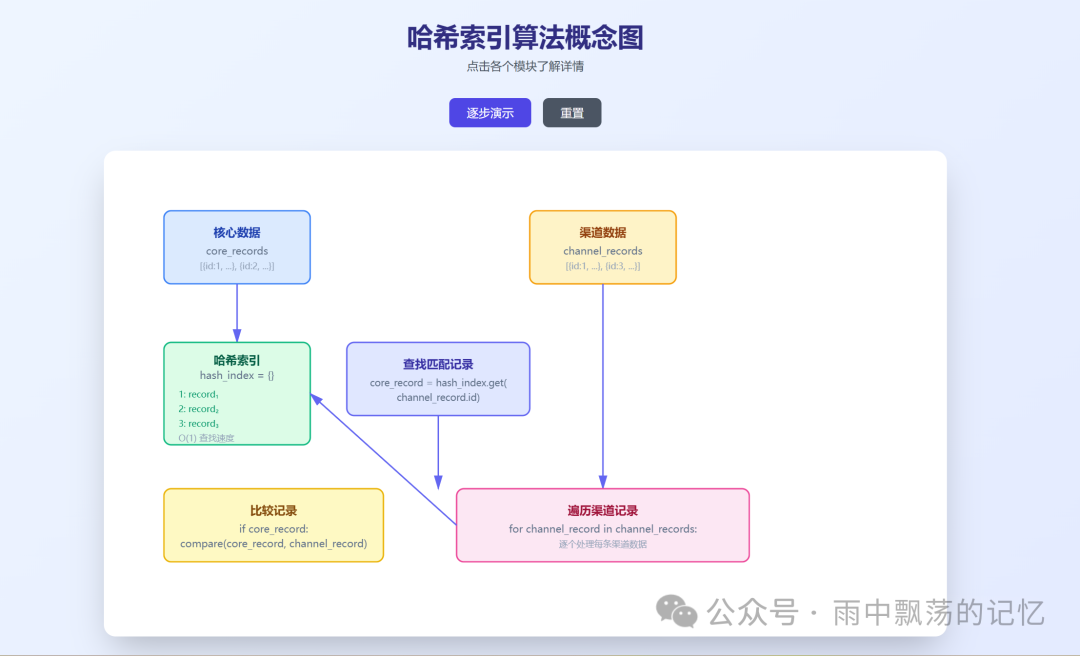Click the 1: record₁ entry in hash index
Screen dimensions: 1080x656
201,394
